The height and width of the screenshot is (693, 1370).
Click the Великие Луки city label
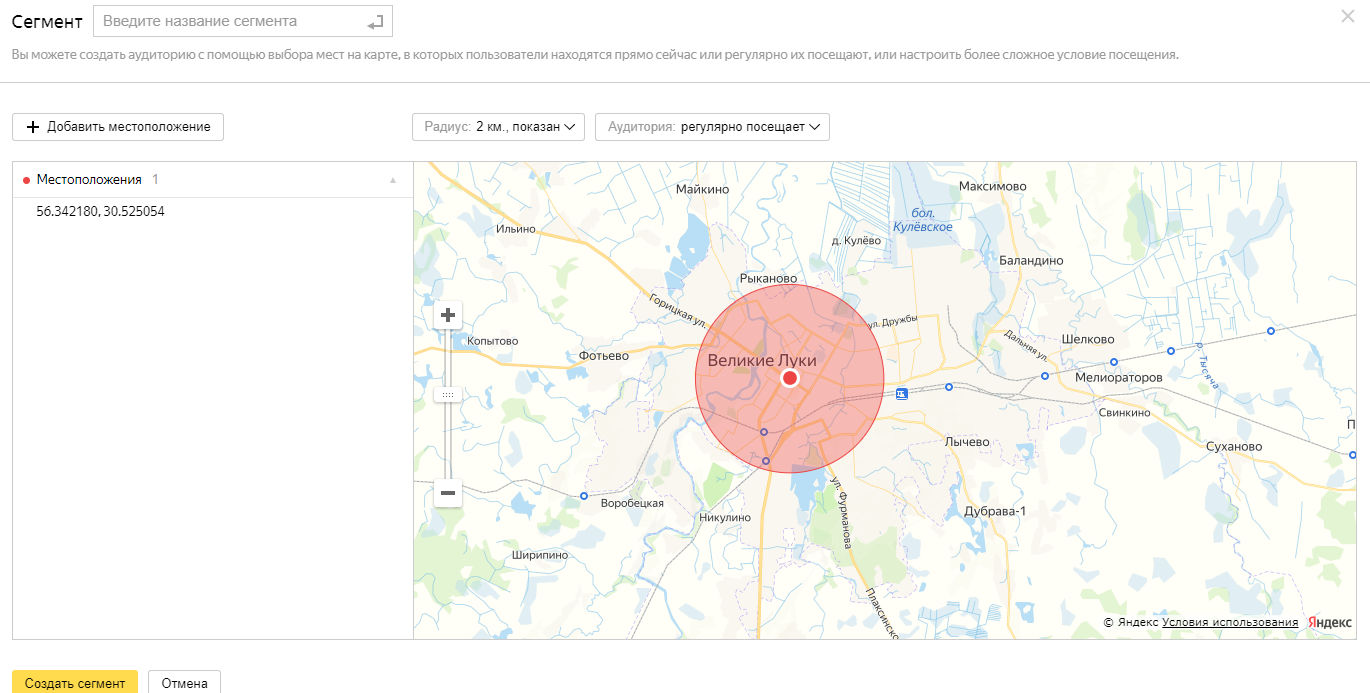point(762,360)
